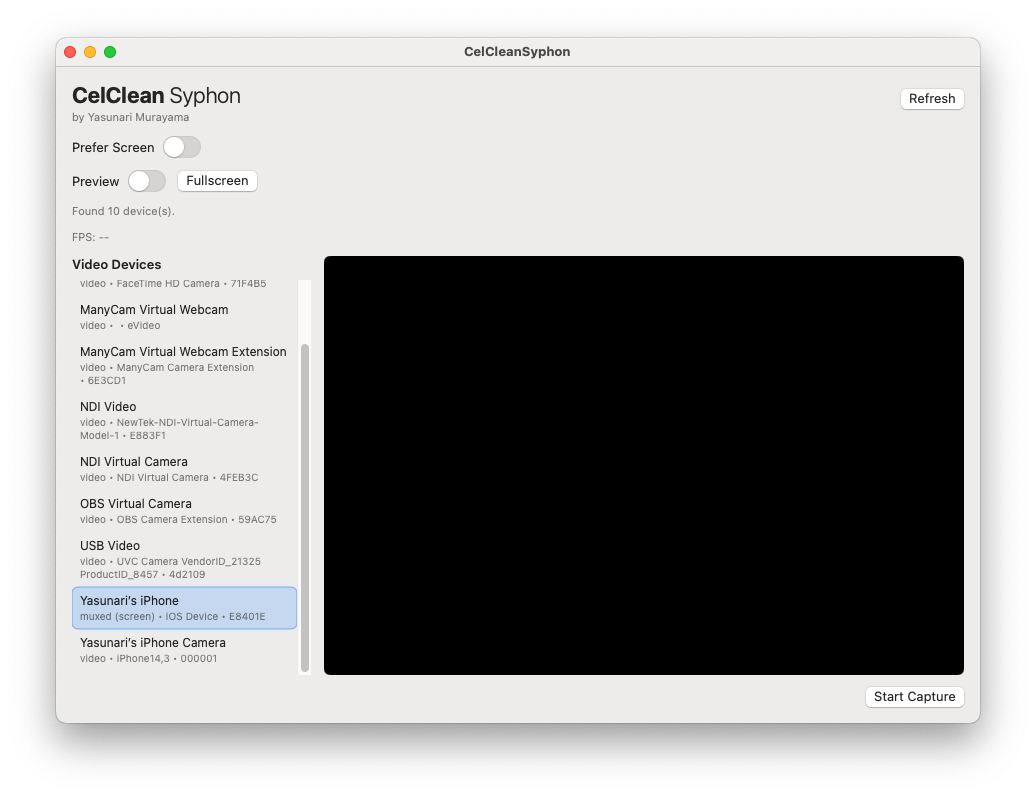Click the black video preview area
The width and height of the screenshot is (1036, 797).
[643, 464]
